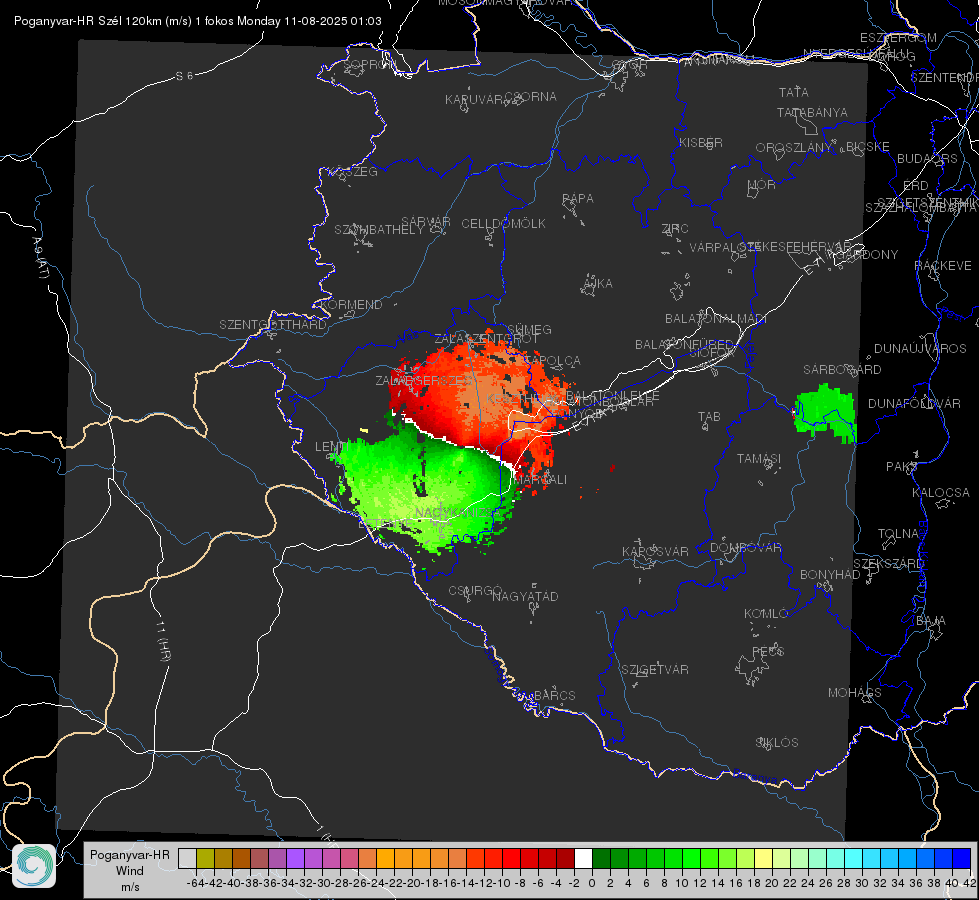Click the CSURGO city label
The image size is (979, 900).
[475, 590]
